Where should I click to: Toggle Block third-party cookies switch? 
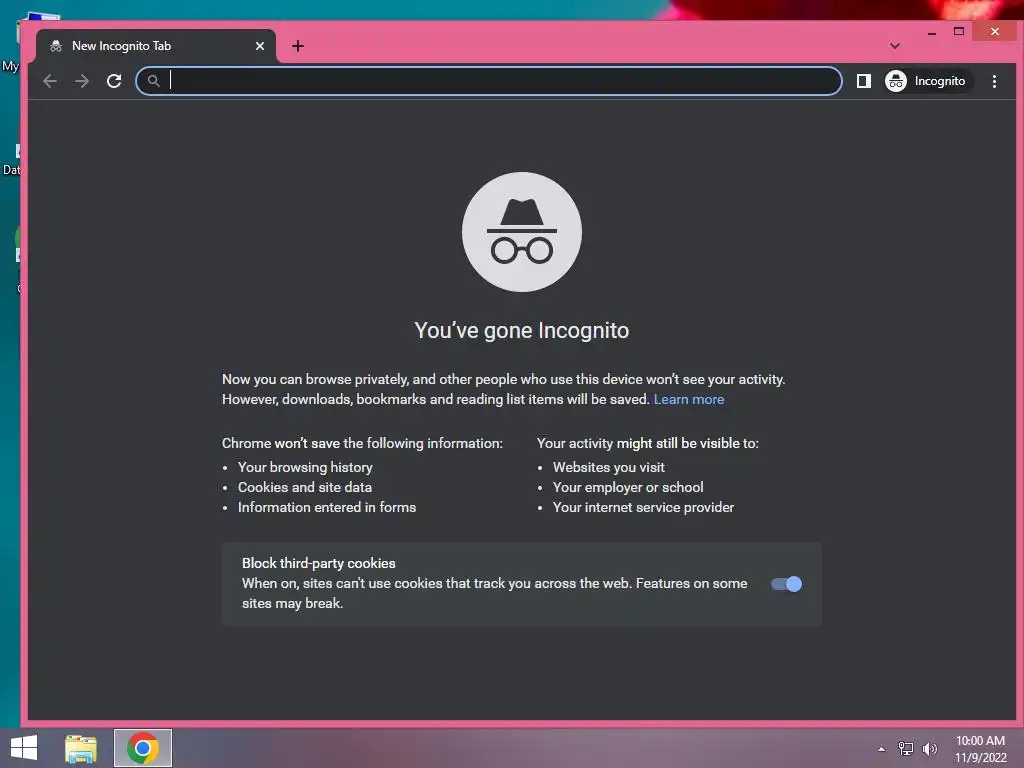pyautogui.click(x=786, y=584)
